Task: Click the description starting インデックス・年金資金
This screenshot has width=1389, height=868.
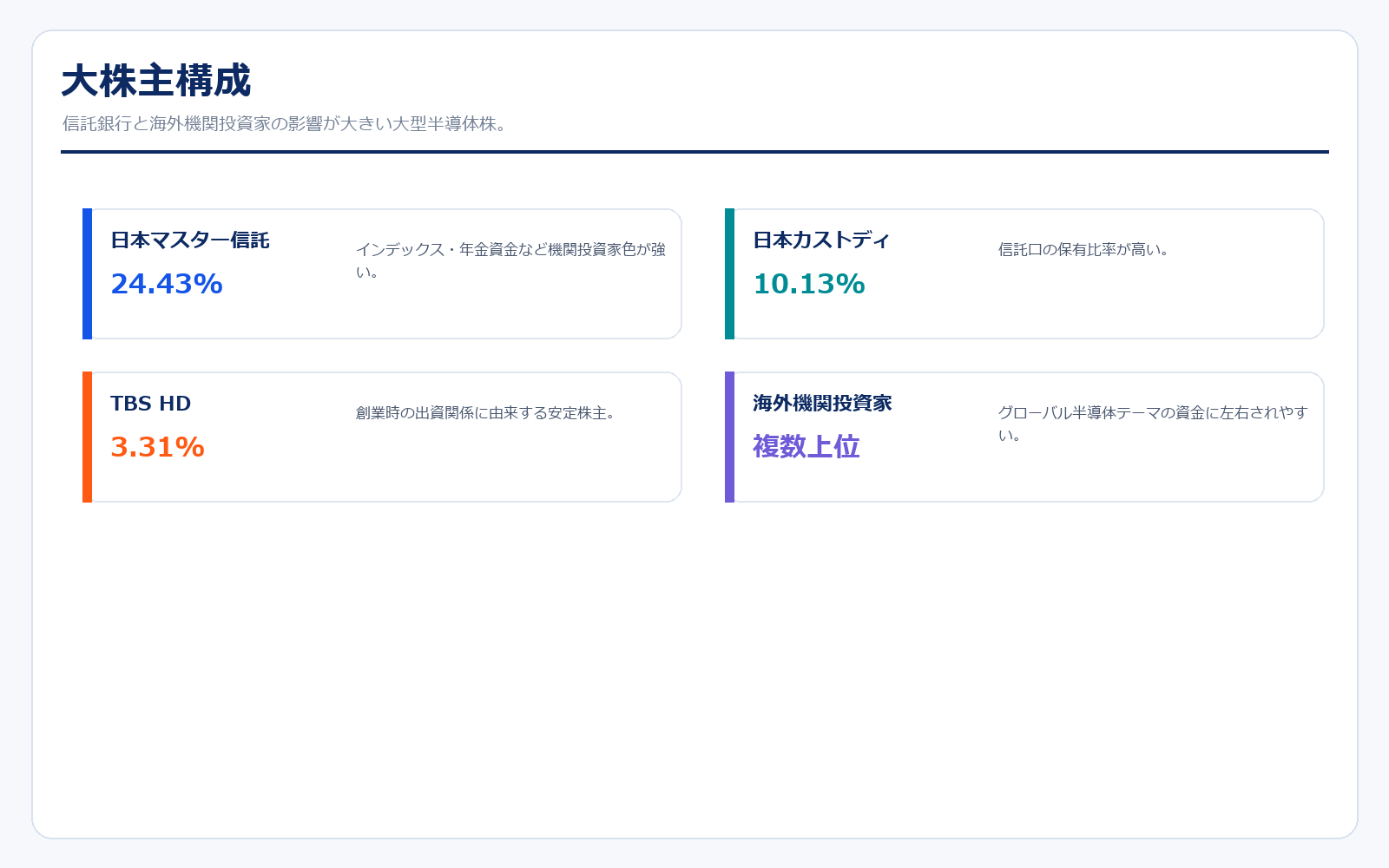Action: pyautogui.click(x=510, y=260)
